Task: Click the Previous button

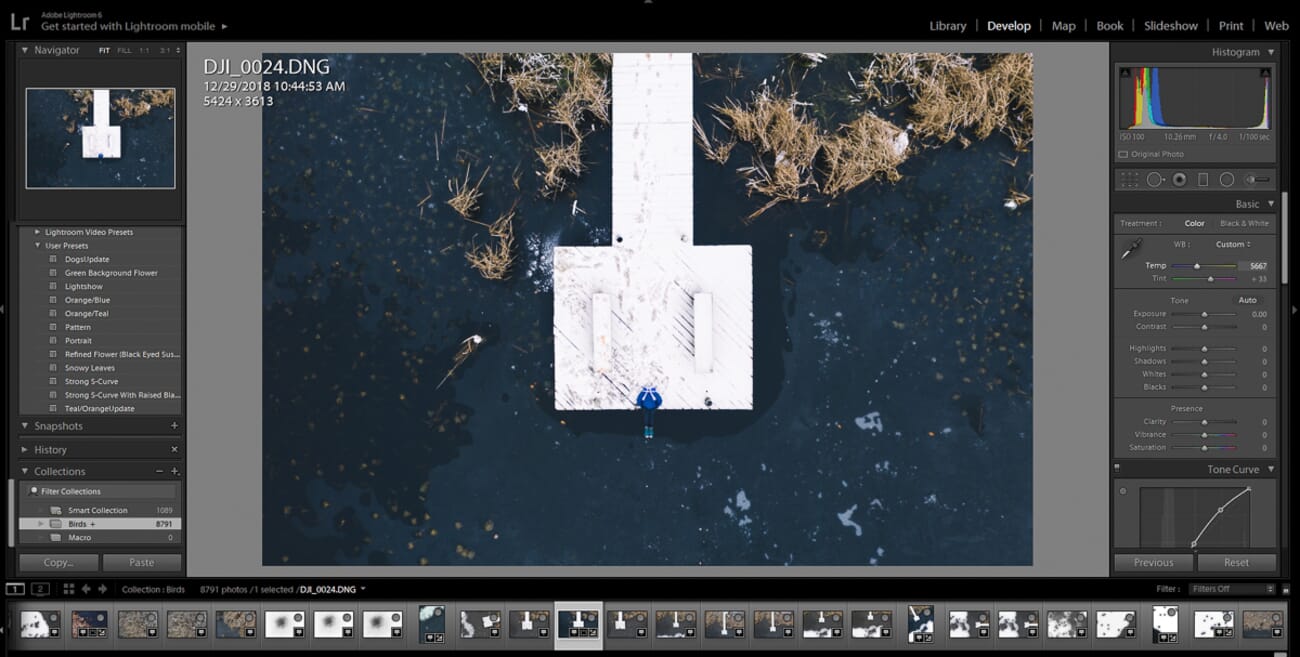Action: [1152, 562]
